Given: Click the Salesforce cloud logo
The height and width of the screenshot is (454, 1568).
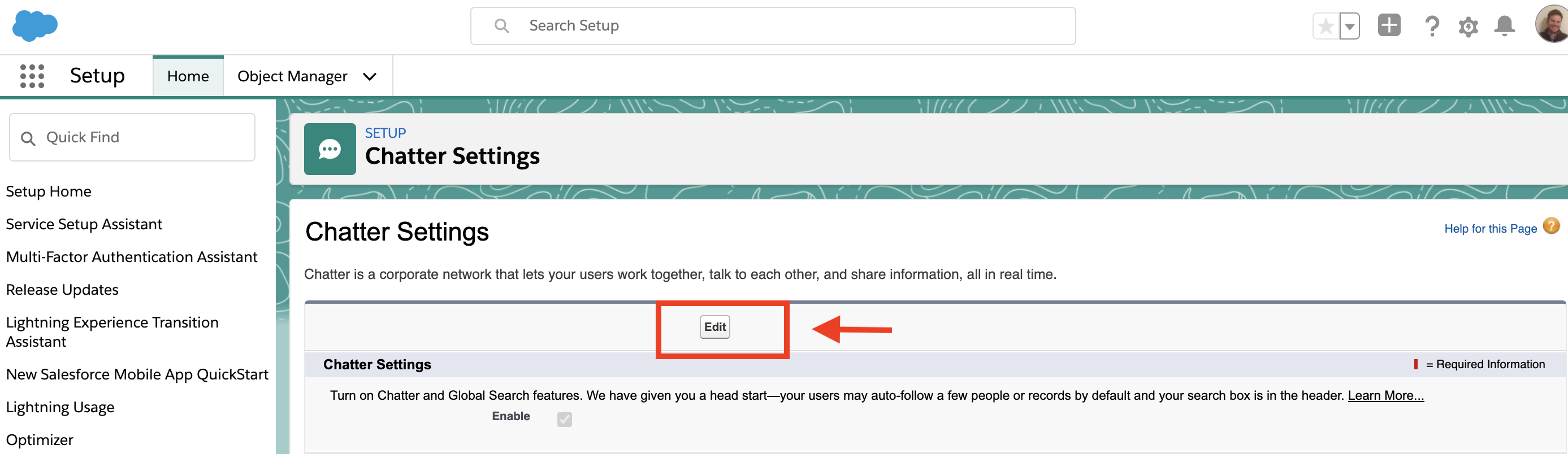Looking at the screenshot, I should click(34, 25).
